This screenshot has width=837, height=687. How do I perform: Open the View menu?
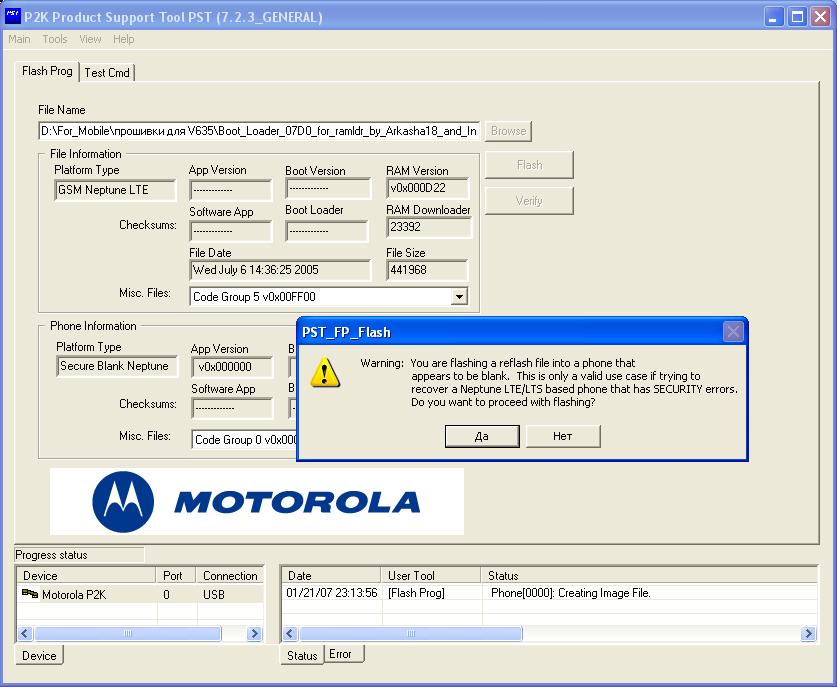[x=90, y=39]
